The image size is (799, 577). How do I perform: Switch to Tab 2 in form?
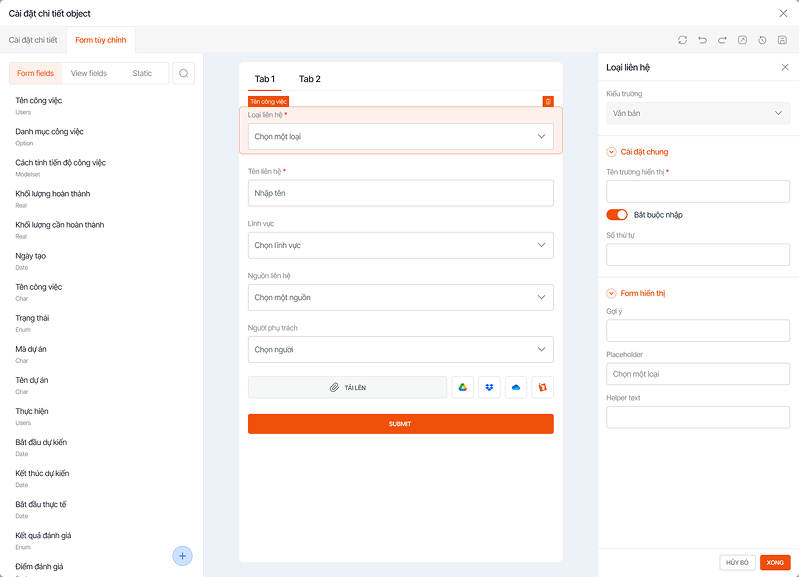coord(310,79)
